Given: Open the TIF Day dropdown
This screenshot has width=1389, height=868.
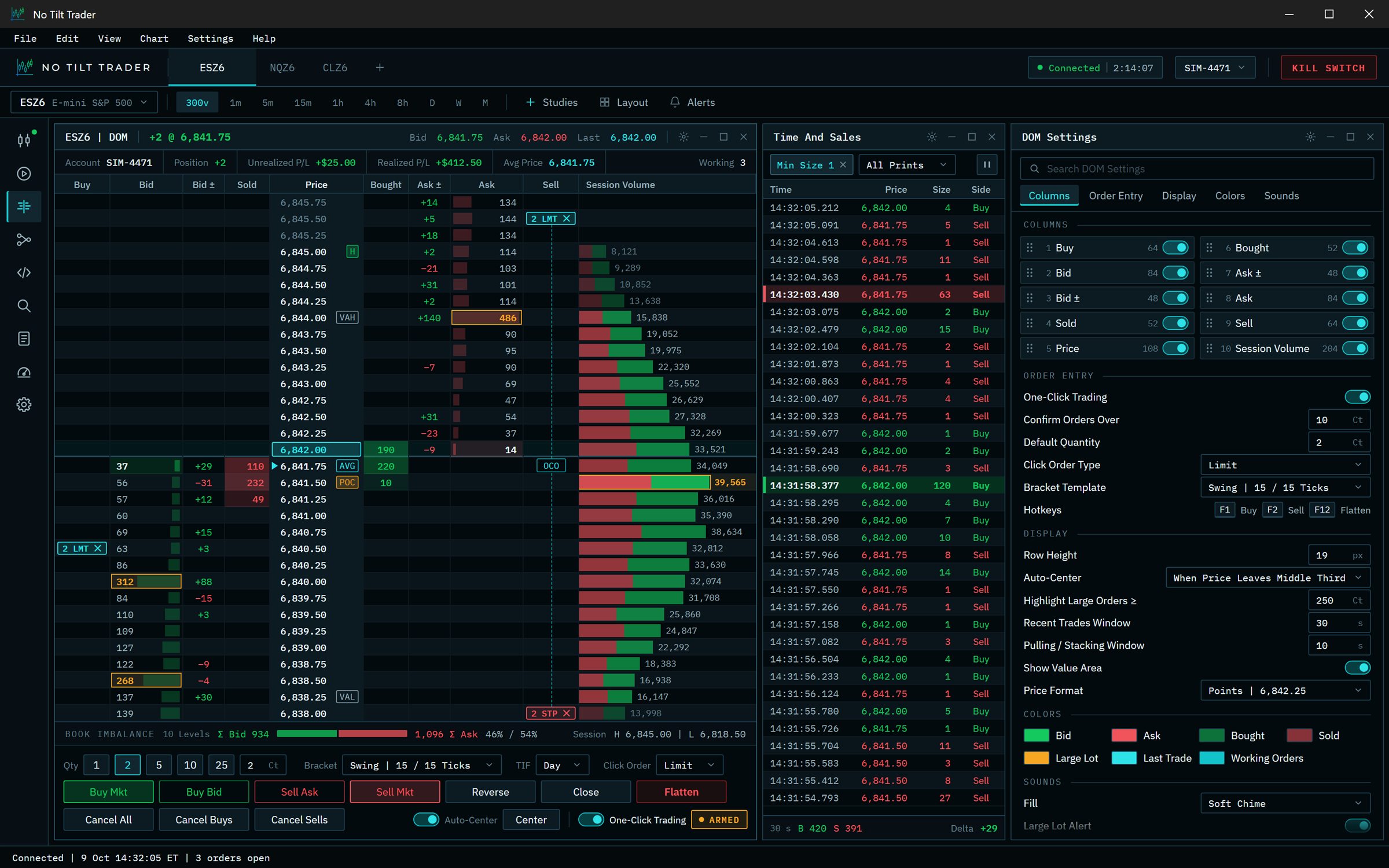Looking at the screenshot, I should pos(562,766).
